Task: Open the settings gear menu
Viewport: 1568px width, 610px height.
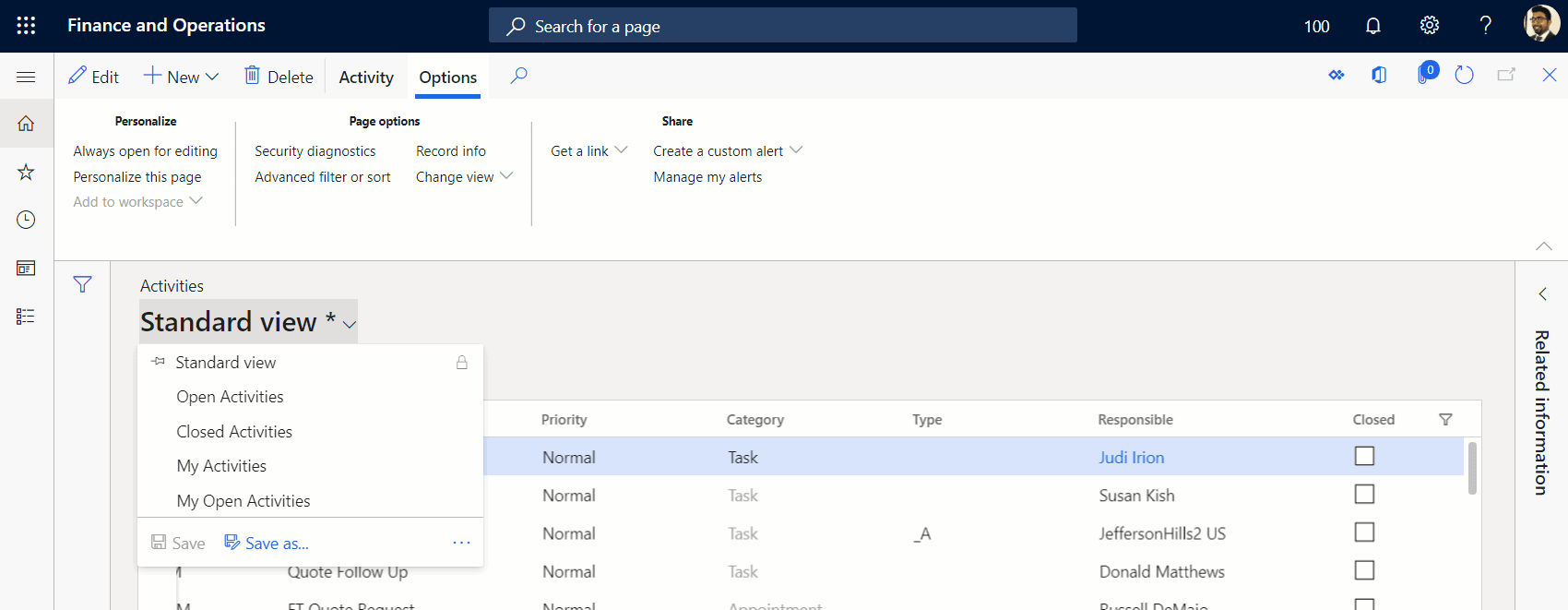Action: coord(1430,26)
